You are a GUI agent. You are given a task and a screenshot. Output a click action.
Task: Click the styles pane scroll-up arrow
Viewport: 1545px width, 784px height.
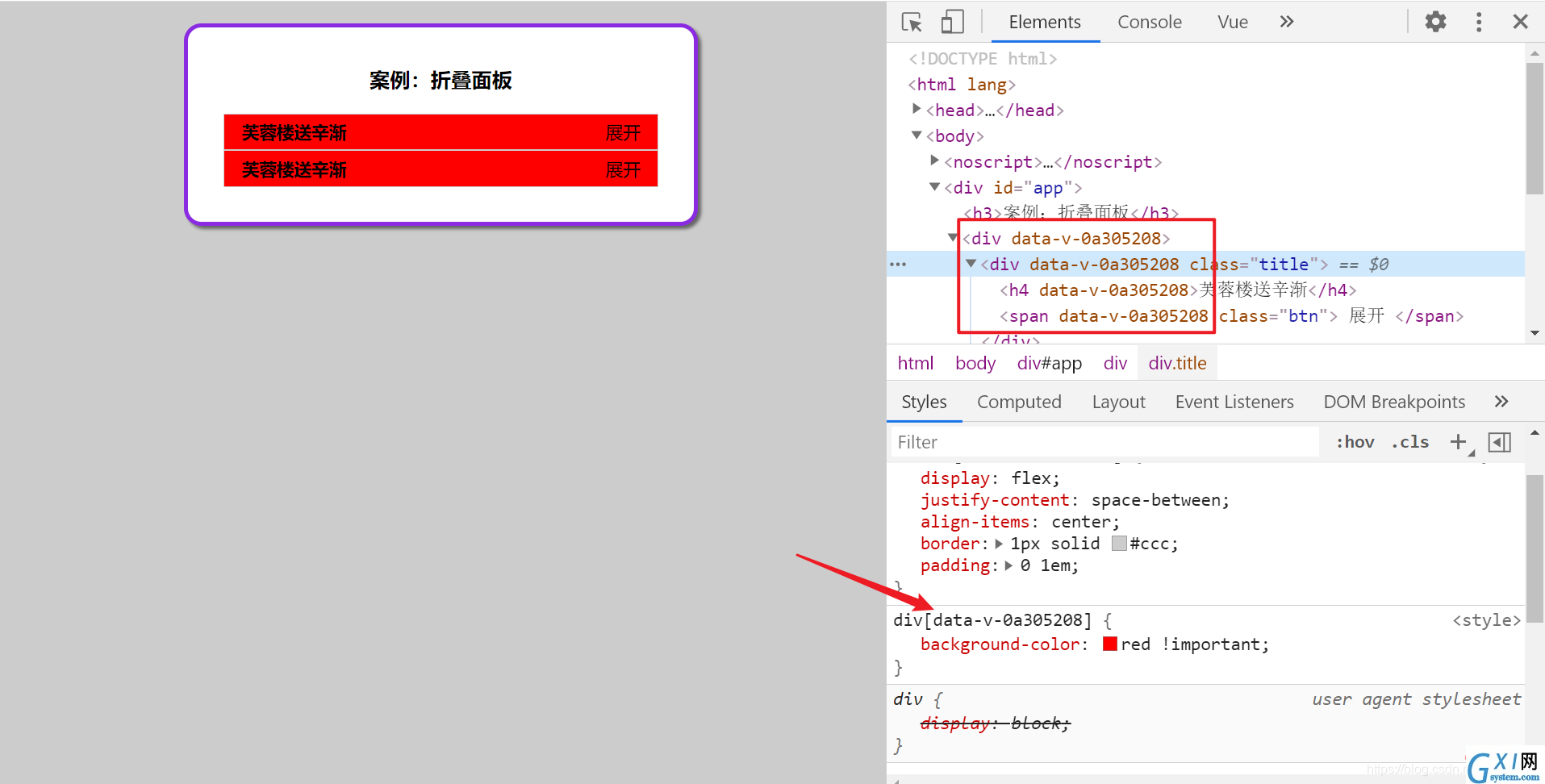[1535, 433]
